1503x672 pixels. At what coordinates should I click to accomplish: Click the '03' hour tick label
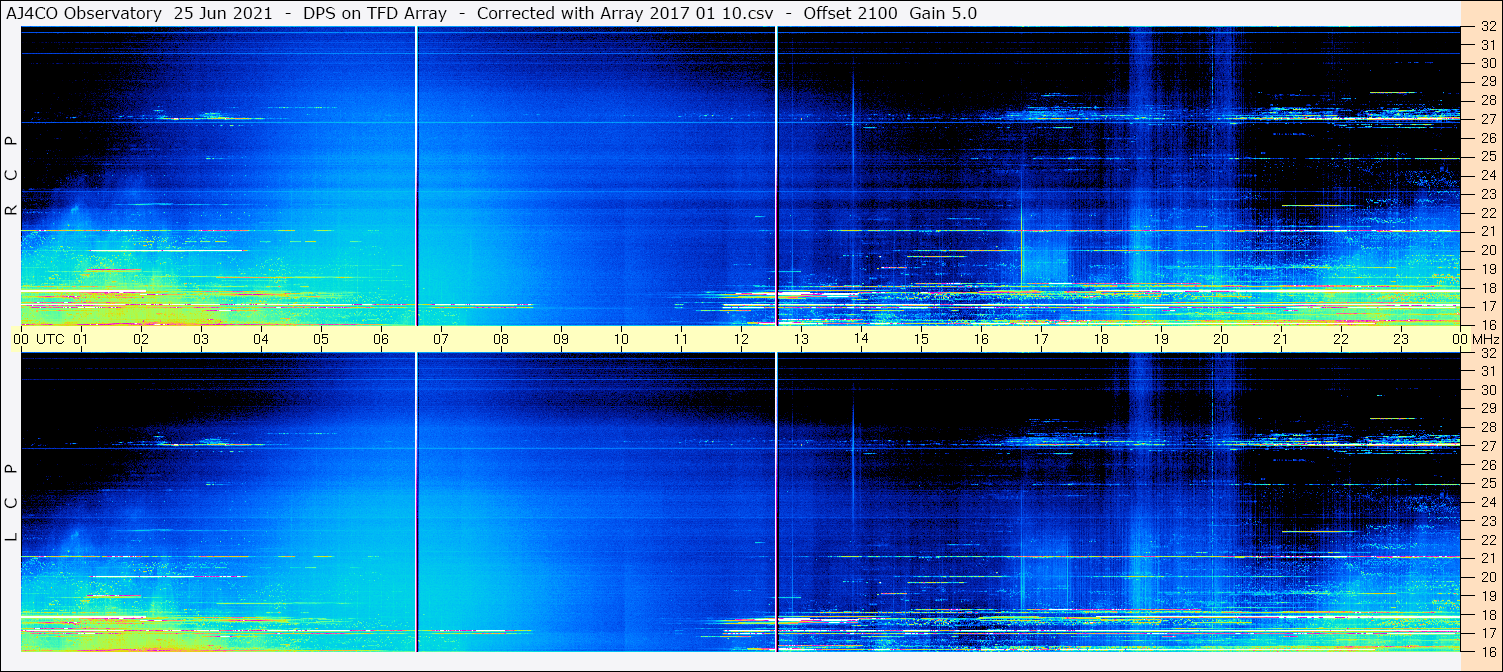[201, 339]
